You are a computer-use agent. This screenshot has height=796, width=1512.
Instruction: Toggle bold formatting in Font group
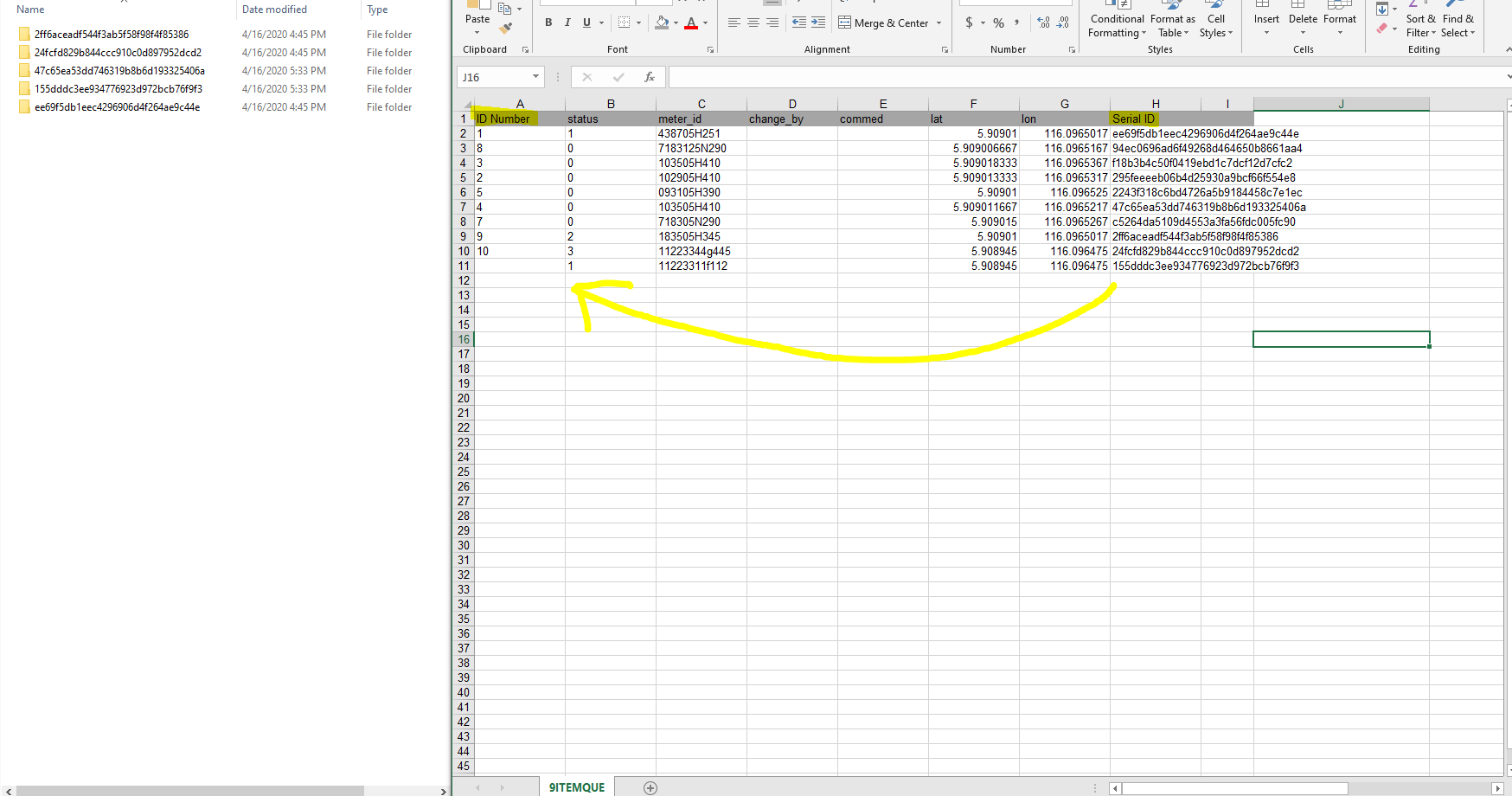point(548,22)
